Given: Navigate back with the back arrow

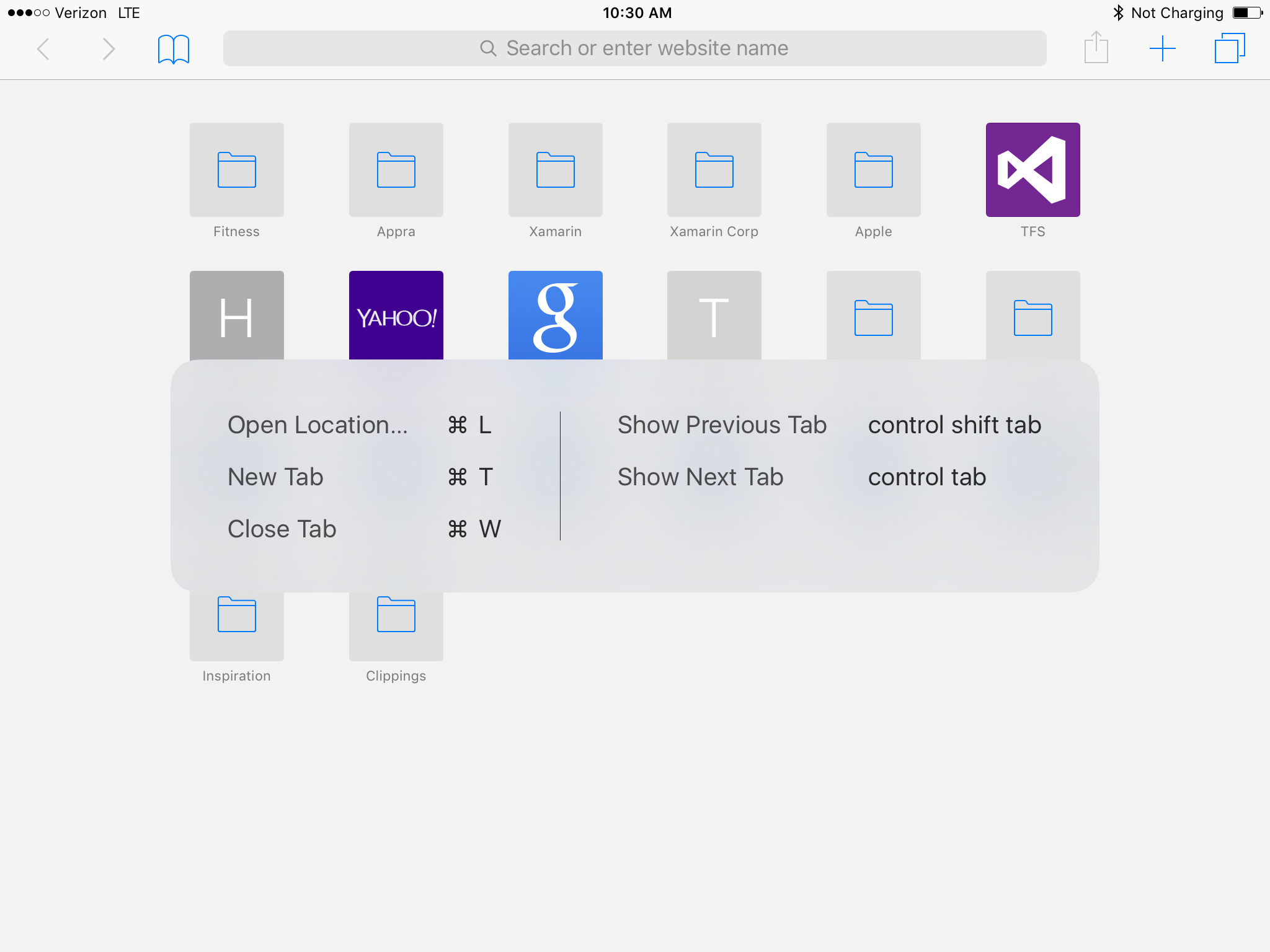Looking at the screenshot, I should point(43,48).
